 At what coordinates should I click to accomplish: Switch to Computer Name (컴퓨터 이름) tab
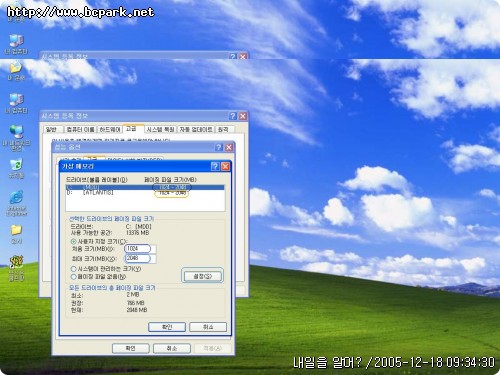[x=80, y=129]
